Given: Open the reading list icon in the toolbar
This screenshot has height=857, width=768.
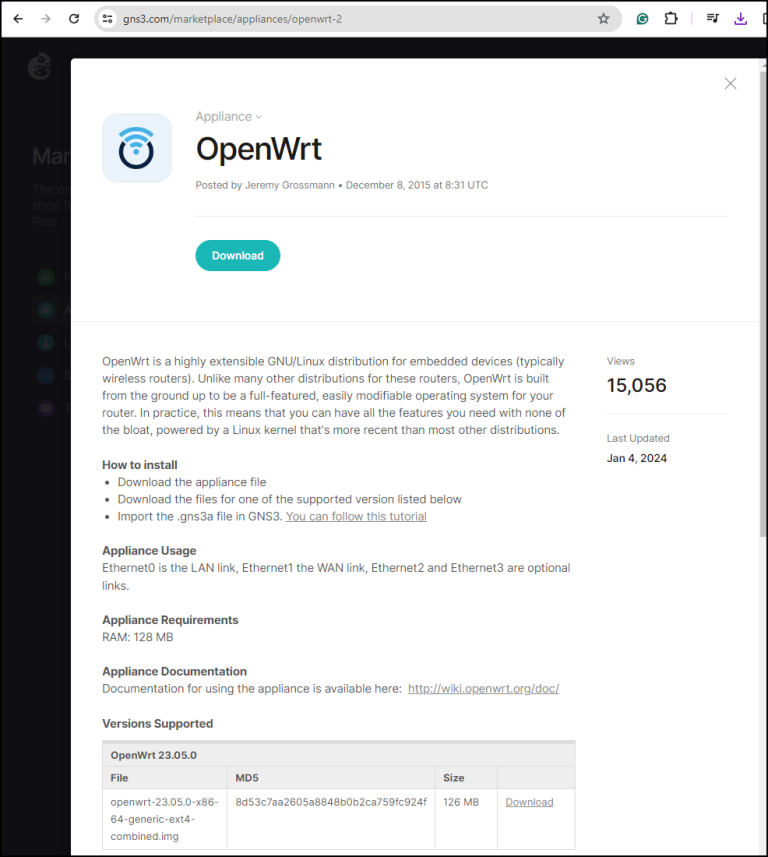Looking at the screenshot, I should pyautogui.click(x=712, y=19).
